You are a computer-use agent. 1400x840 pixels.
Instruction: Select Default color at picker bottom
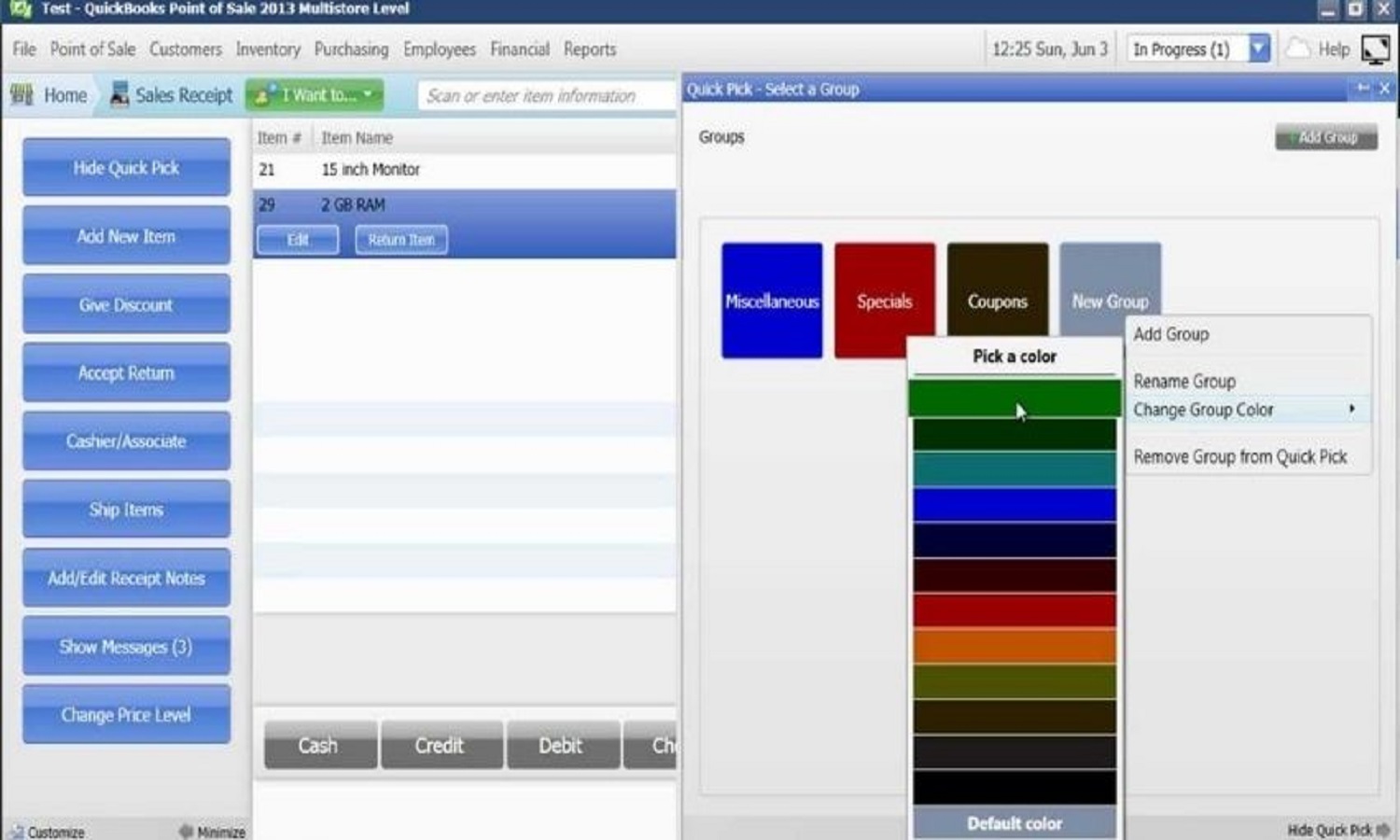[1013, 823]
